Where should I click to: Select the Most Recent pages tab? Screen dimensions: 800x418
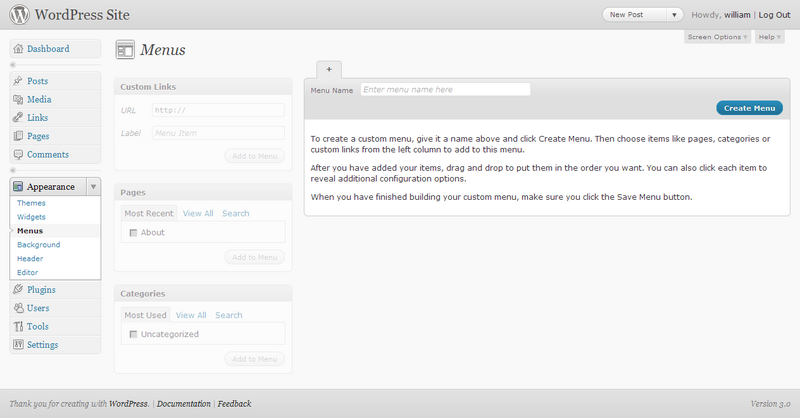pyautogui.click(x=149, y=213)
